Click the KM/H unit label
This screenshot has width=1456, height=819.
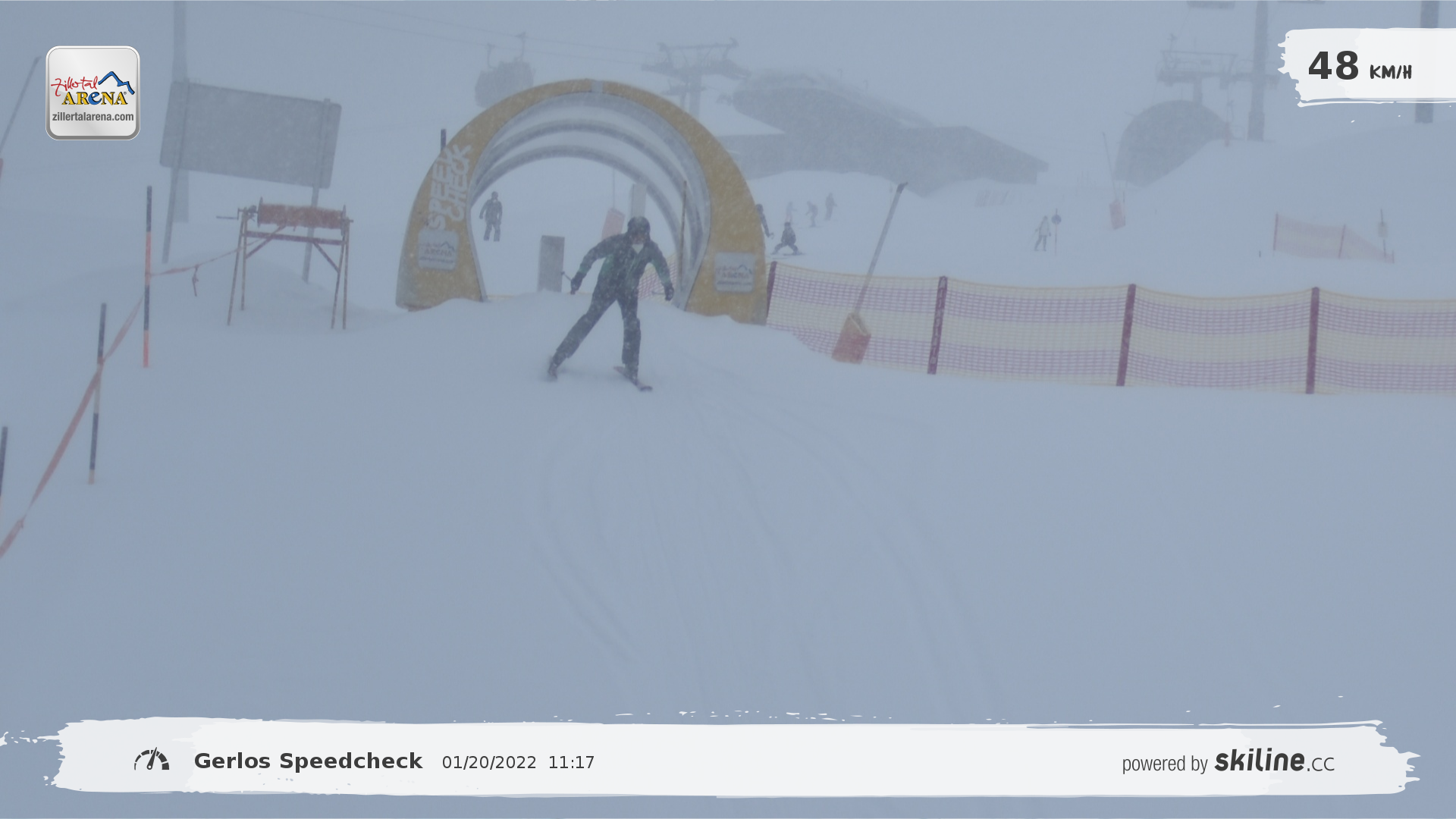1390,73
